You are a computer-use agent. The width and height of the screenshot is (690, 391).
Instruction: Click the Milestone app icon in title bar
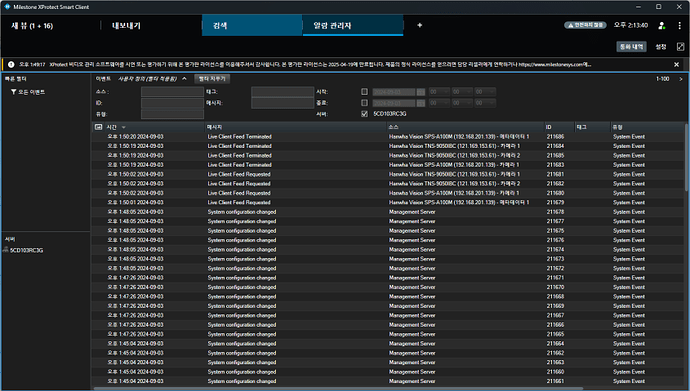pos(7,7)
